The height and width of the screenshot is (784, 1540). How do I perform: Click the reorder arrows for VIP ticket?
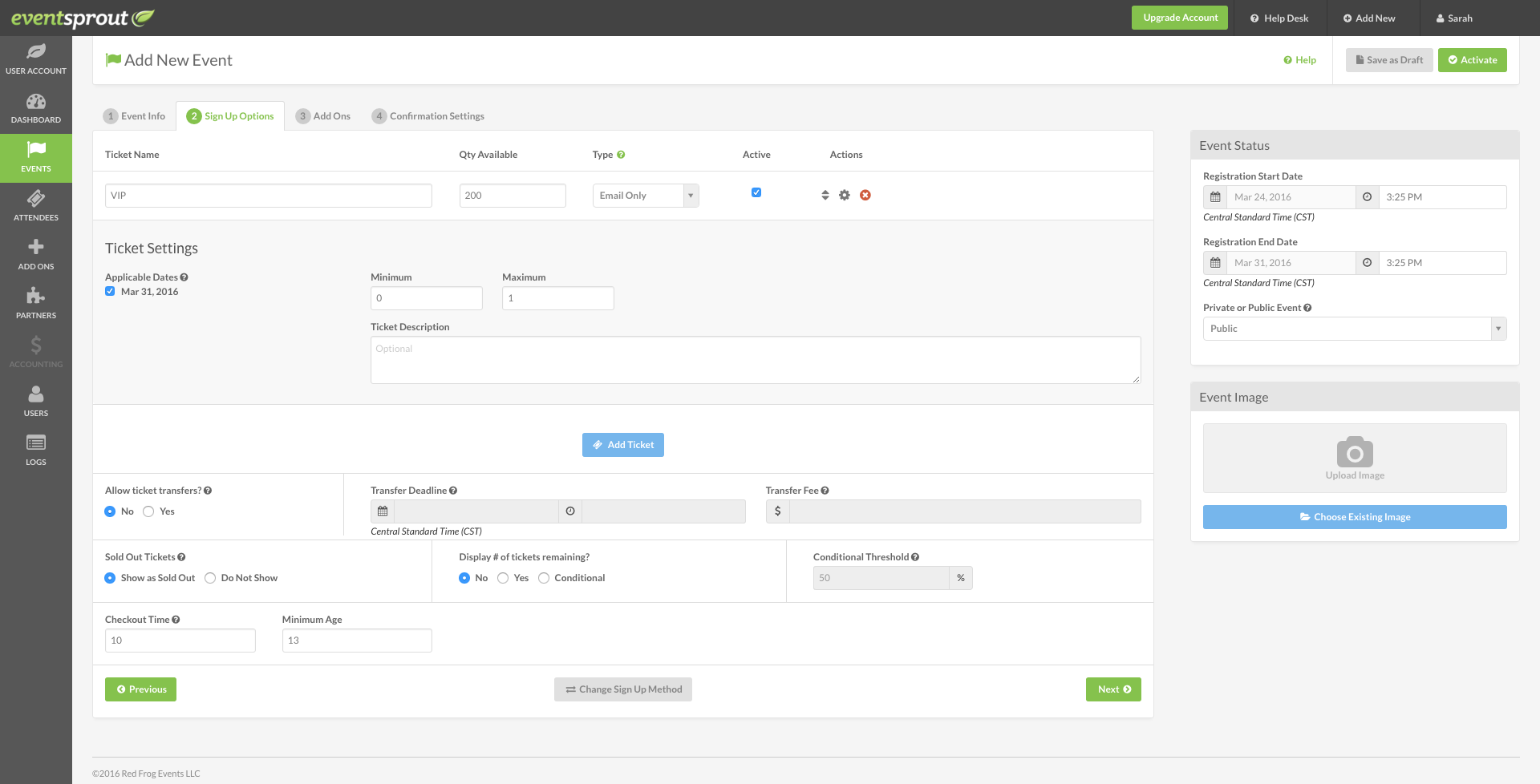coord(825,196)
